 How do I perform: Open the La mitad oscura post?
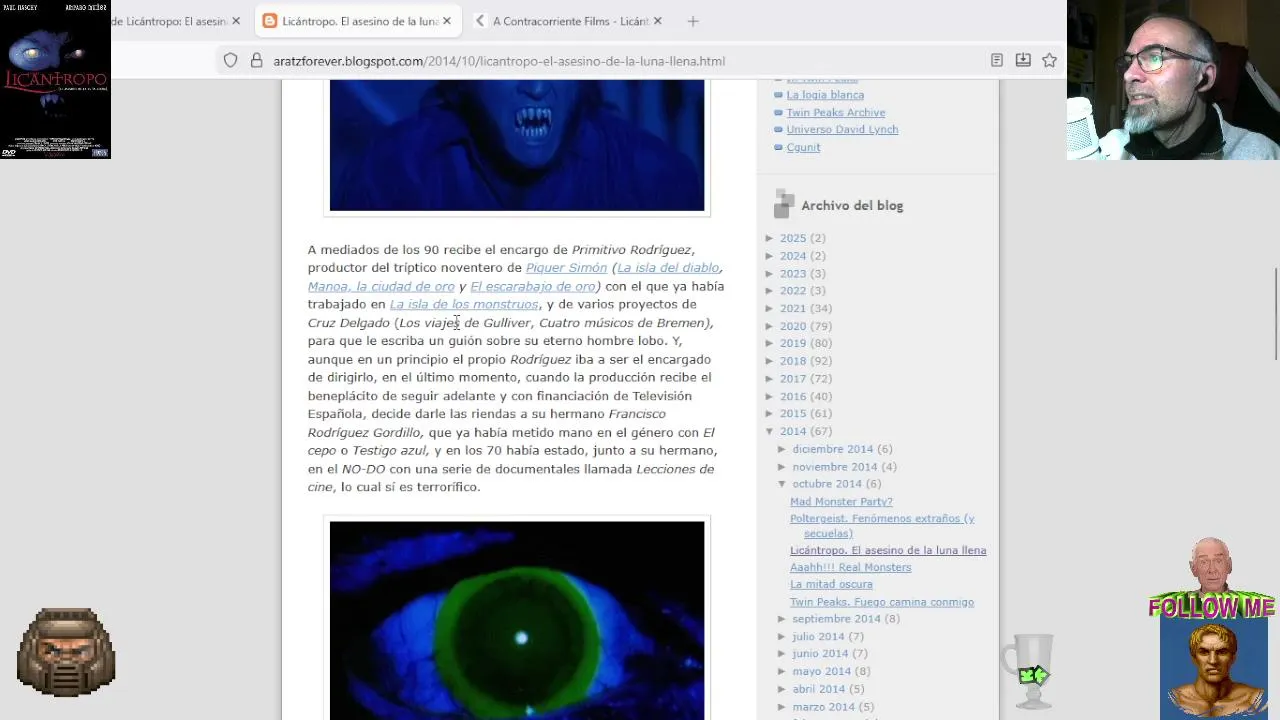point(831,584)
